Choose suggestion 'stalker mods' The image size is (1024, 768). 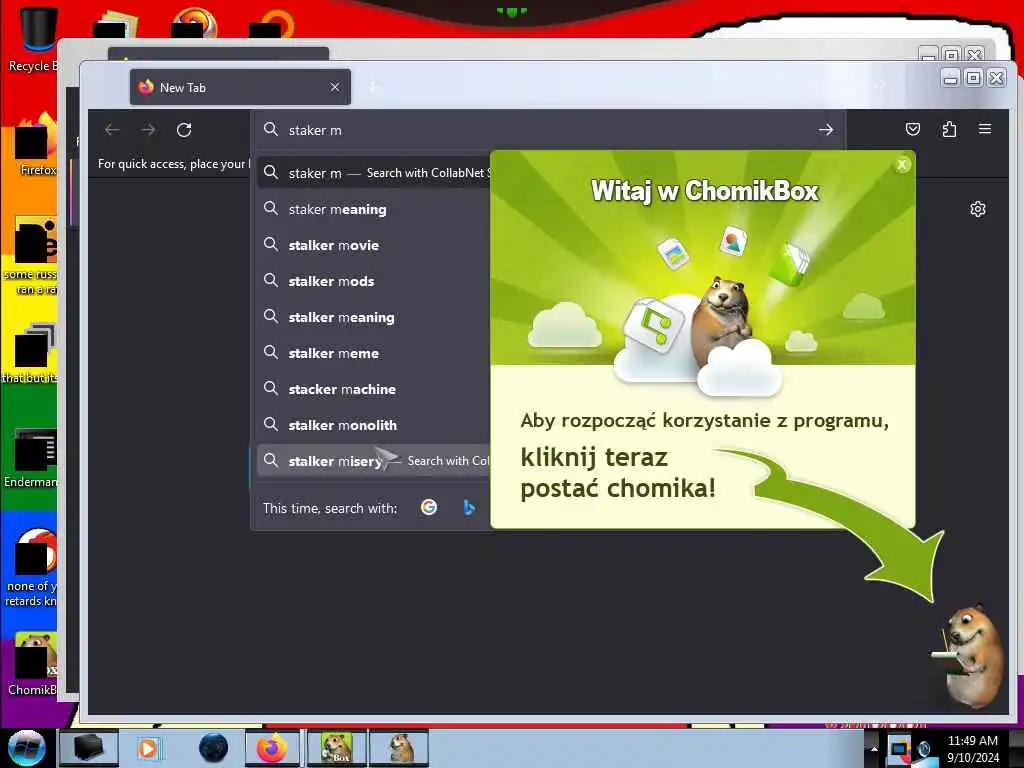pos(374,281)
